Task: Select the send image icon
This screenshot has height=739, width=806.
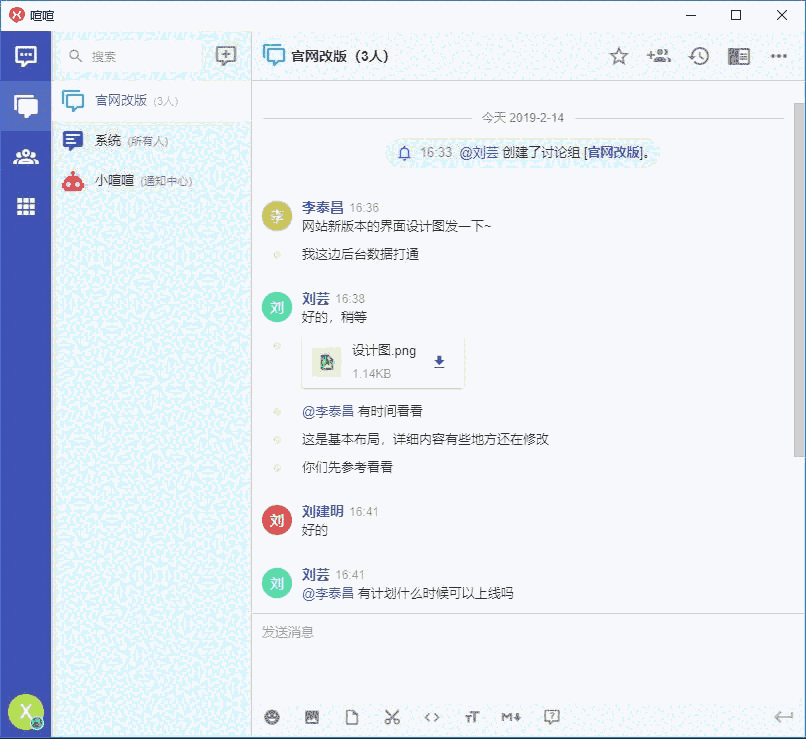Action: pyautogui.click(x=312, y=717)
